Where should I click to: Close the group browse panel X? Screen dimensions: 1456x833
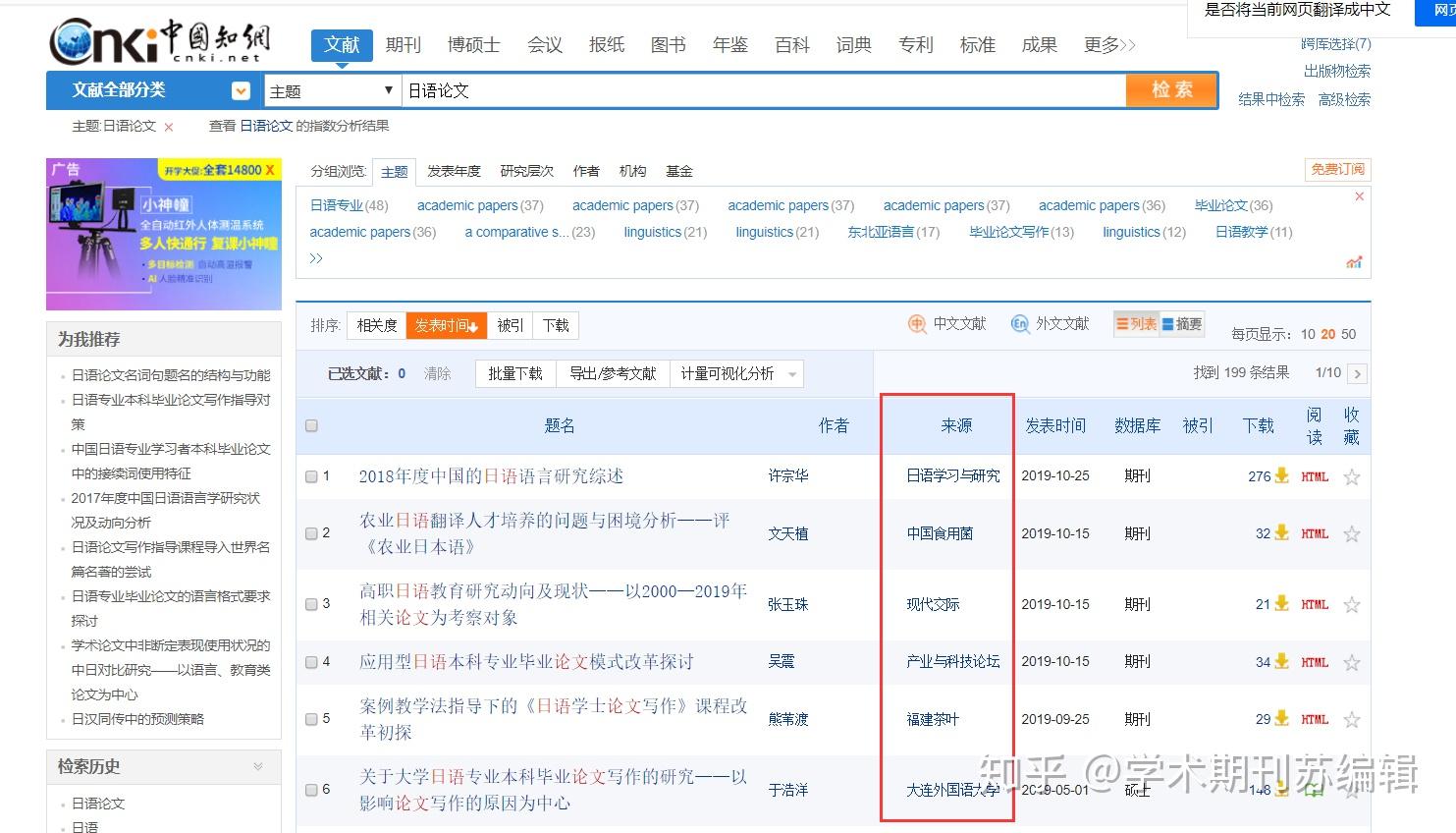[x=1360, y=196]
